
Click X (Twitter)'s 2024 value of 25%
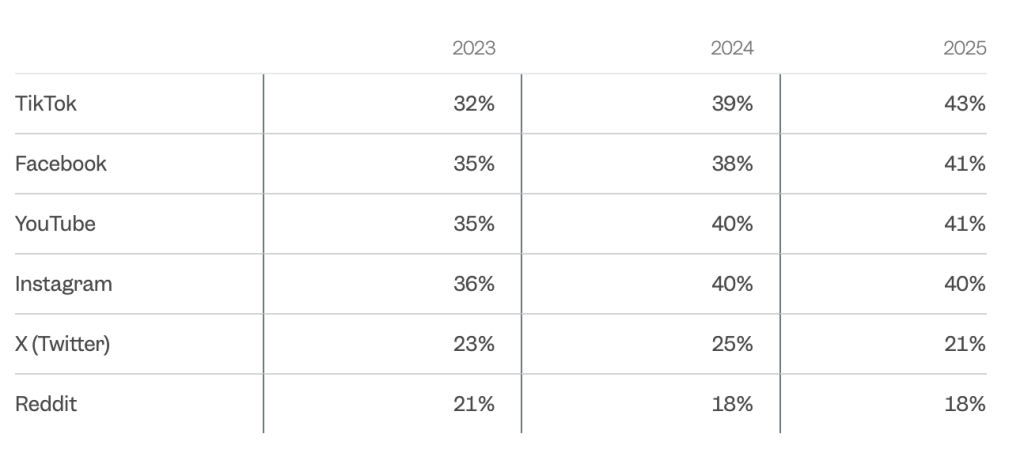[x=732, y=344]
